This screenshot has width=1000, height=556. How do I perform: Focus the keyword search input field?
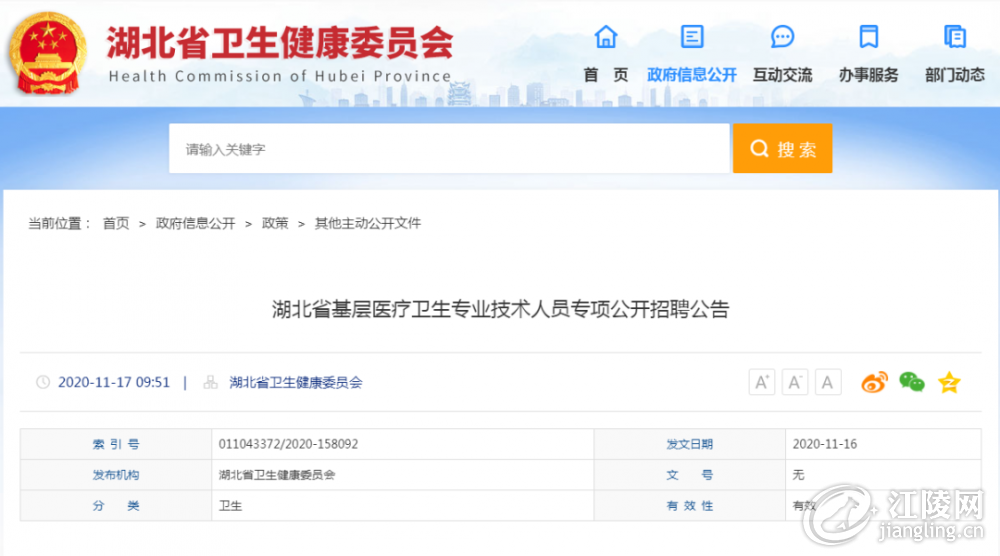tap(449, 149)
